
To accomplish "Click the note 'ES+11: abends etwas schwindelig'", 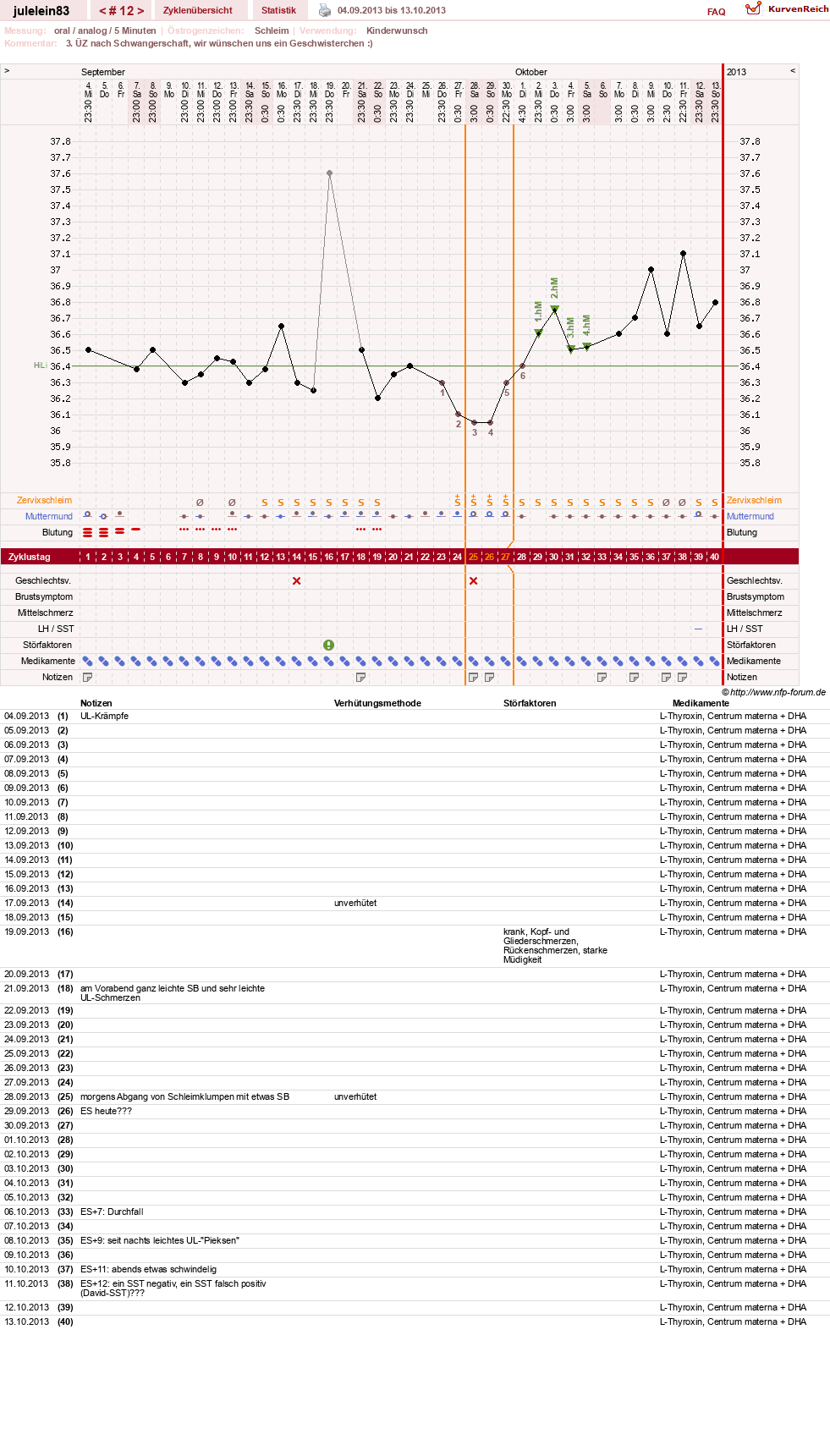I will click(148, 1269).
